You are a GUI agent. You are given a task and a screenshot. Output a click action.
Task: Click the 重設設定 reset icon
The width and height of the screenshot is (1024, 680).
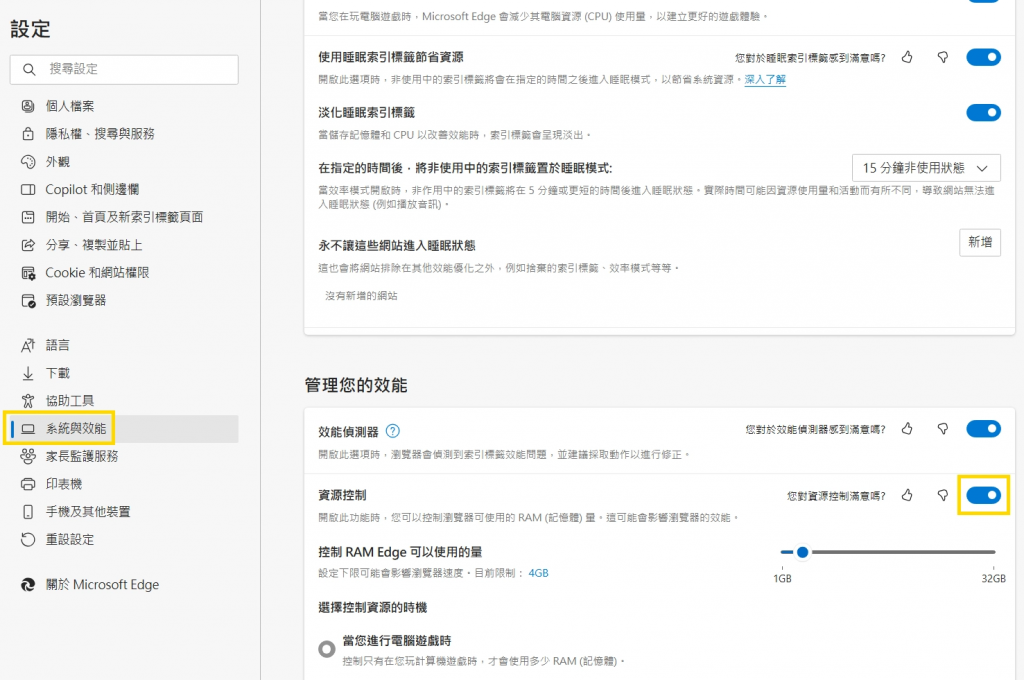click(28, 540)
